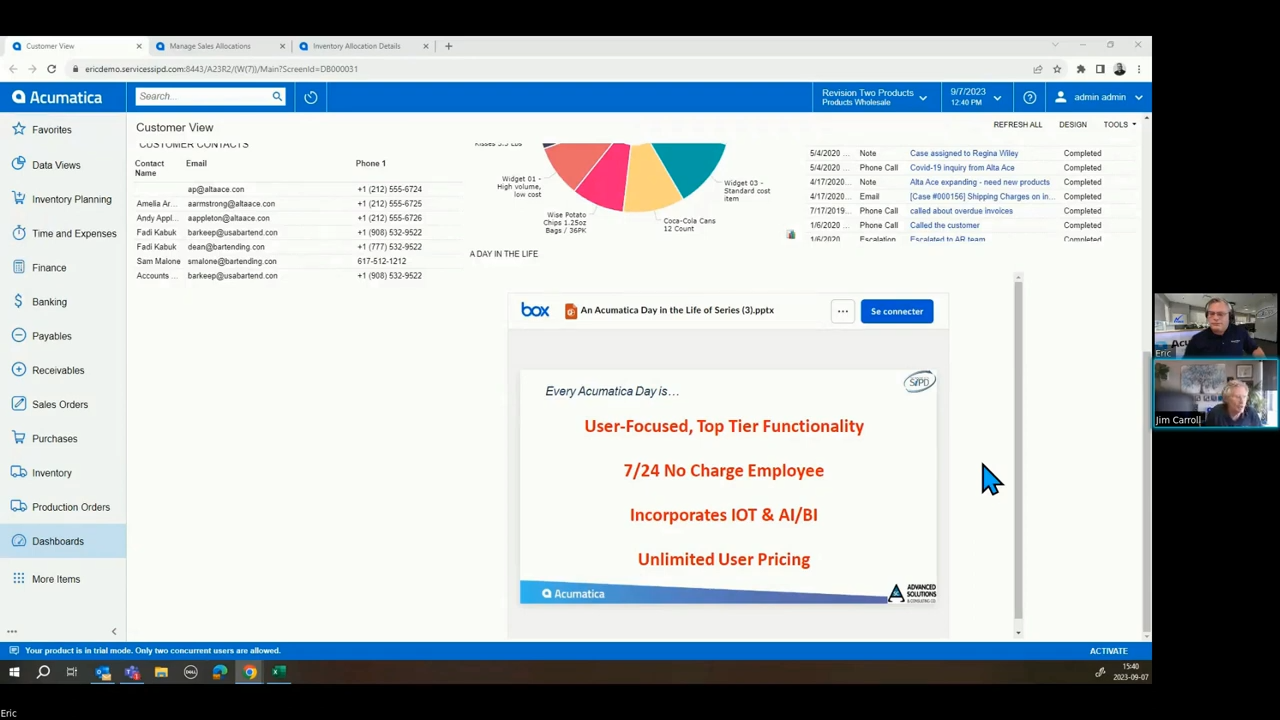Open Microsoft Teams from the taskbar
The width and height of the screenshot is (1280, 720).
(132, 672)
